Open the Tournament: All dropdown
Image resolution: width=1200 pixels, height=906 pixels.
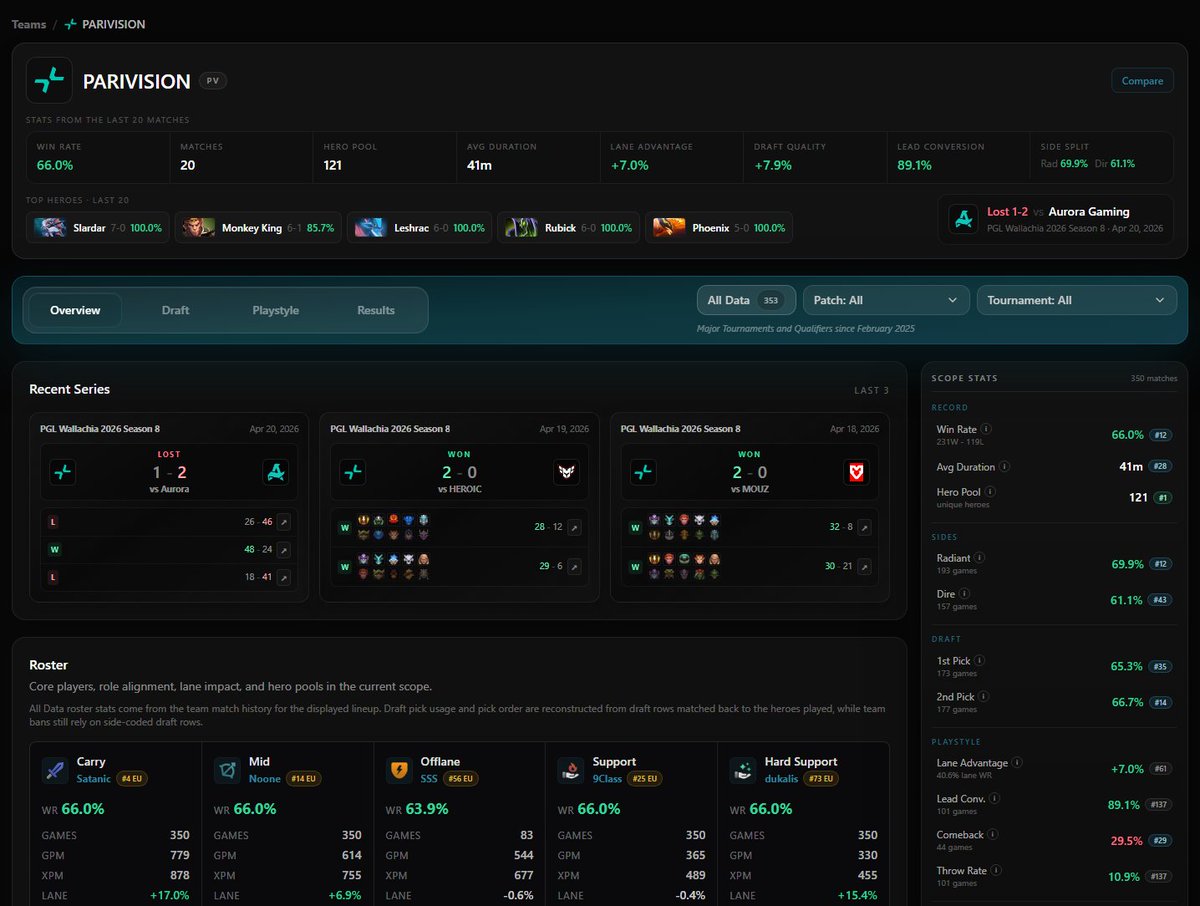[1076, 300]
